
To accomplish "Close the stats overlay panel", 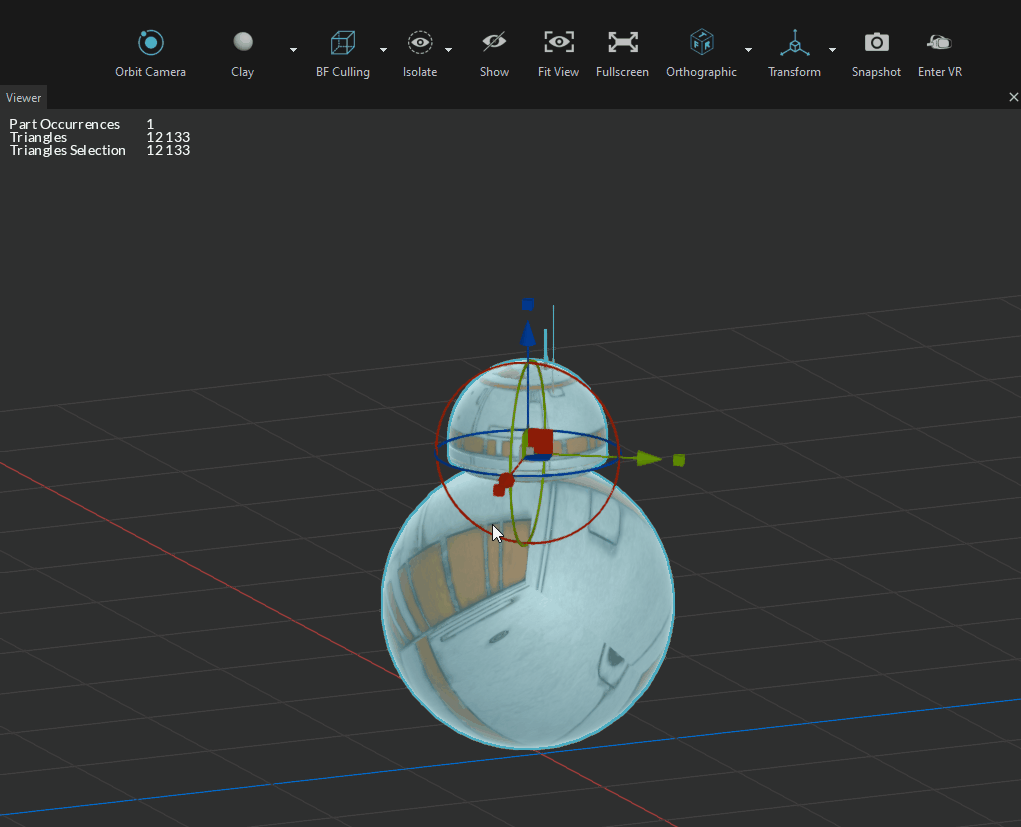I will pyautogui.click(x=1012, y=97).
